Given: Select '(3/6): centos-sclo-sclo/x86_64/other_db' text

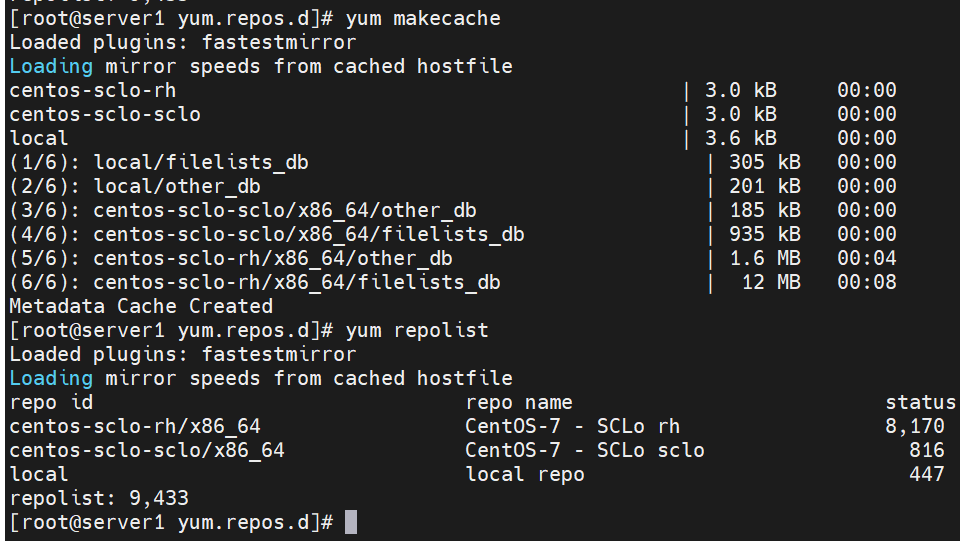Looking at the screenshot, I should click(243, 210).
